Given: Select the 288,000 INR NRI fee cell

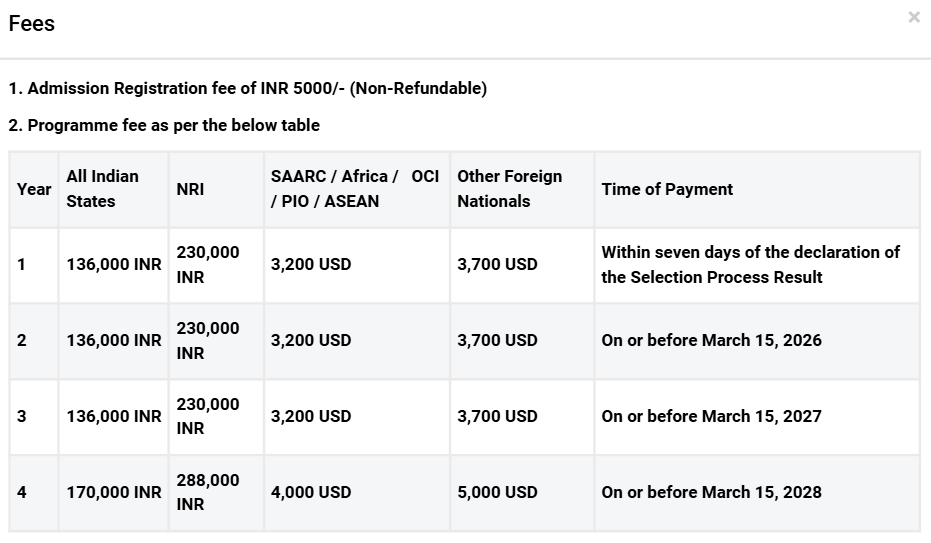Looking at the screenshot, I should coord(208,492).
